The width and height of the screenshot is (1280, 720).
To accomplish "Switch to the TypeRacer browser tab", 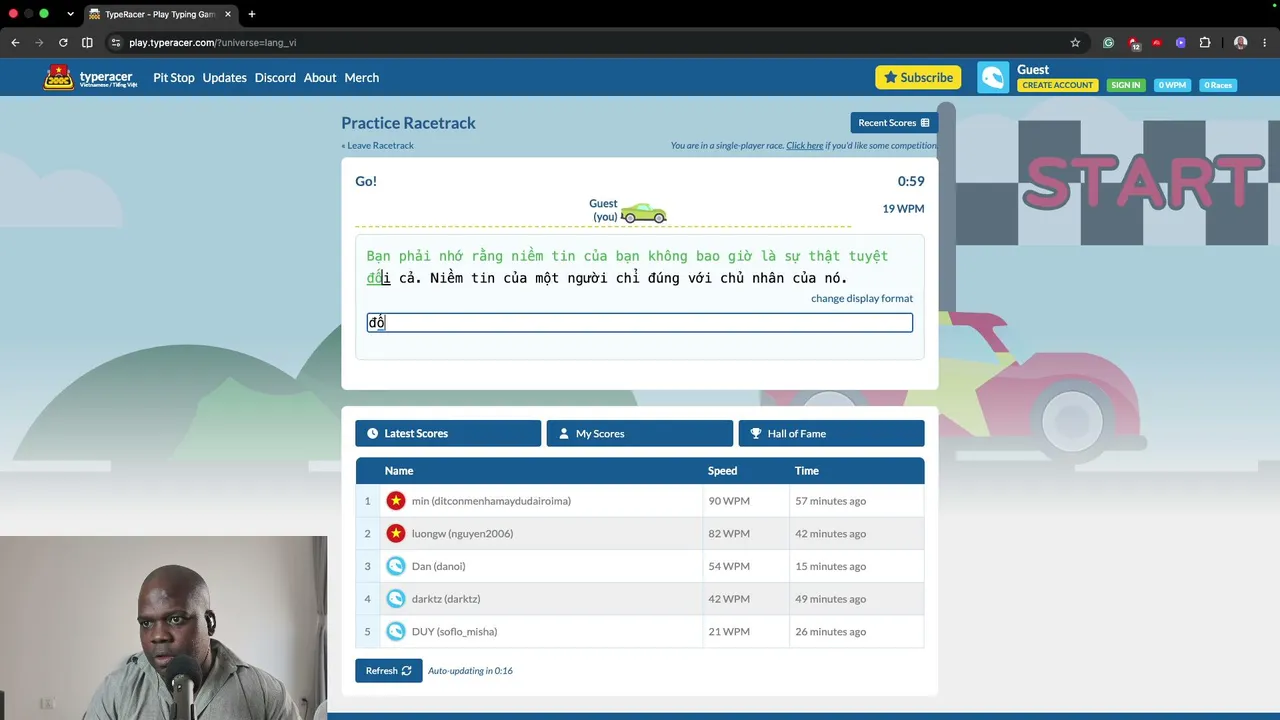I will point(159,14).
